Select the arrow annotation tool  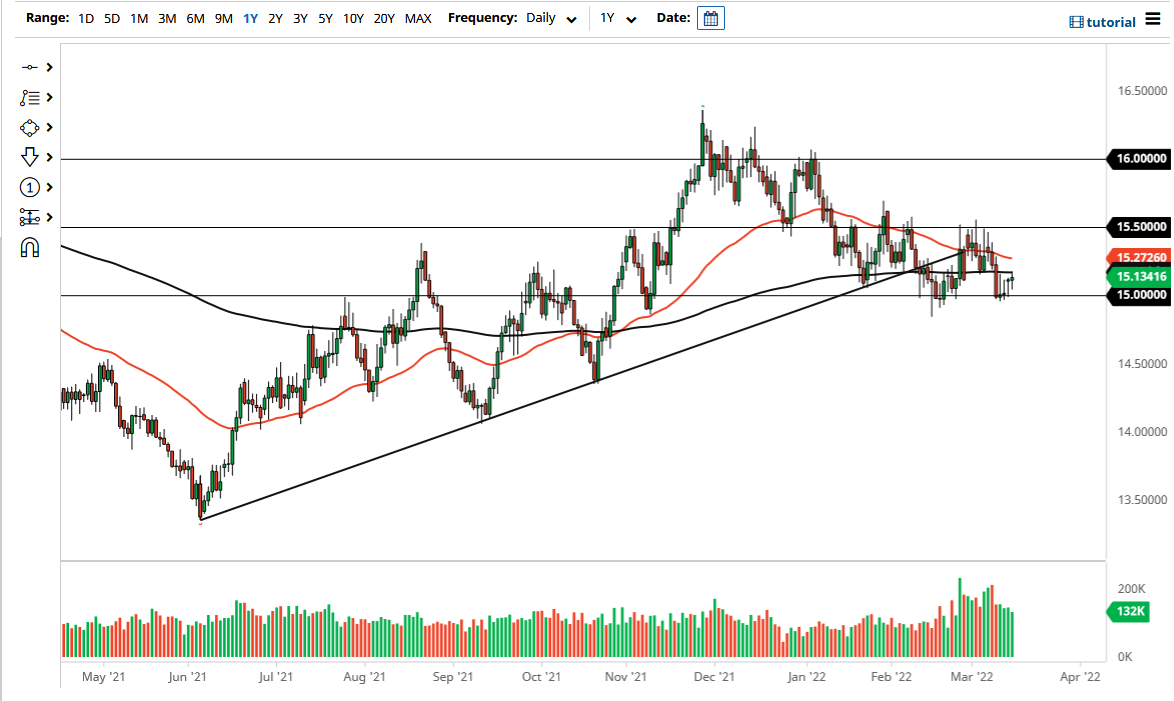[31, 157]
